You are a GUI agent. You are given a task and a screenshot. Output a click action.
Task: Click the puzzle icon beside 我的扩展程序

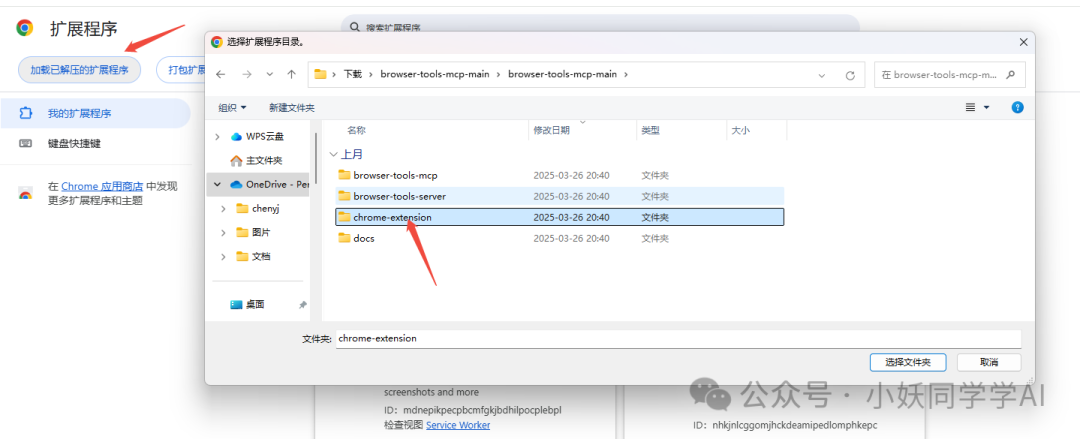pos(25,113)
